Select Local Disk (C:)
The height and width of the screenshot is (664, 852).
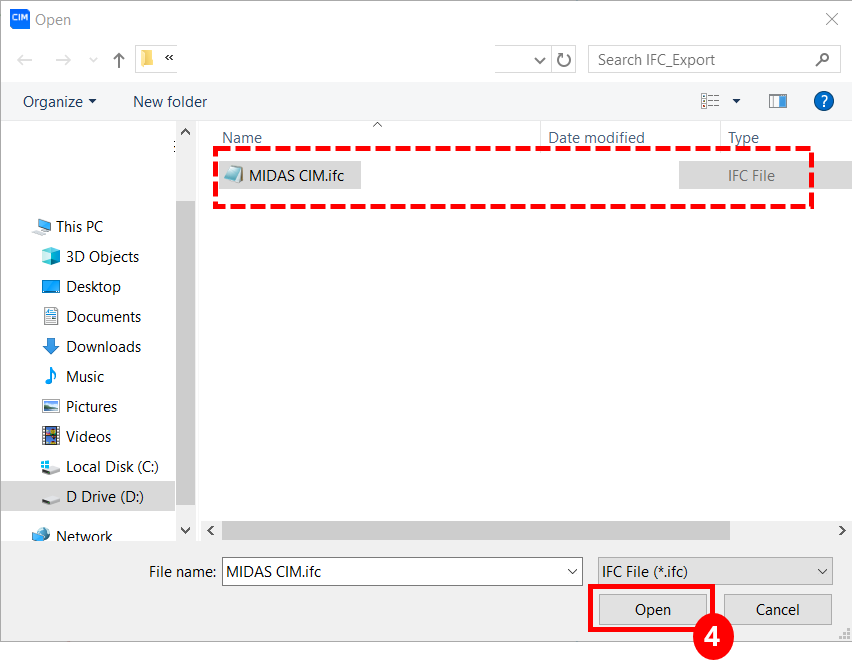pos(112,467)
